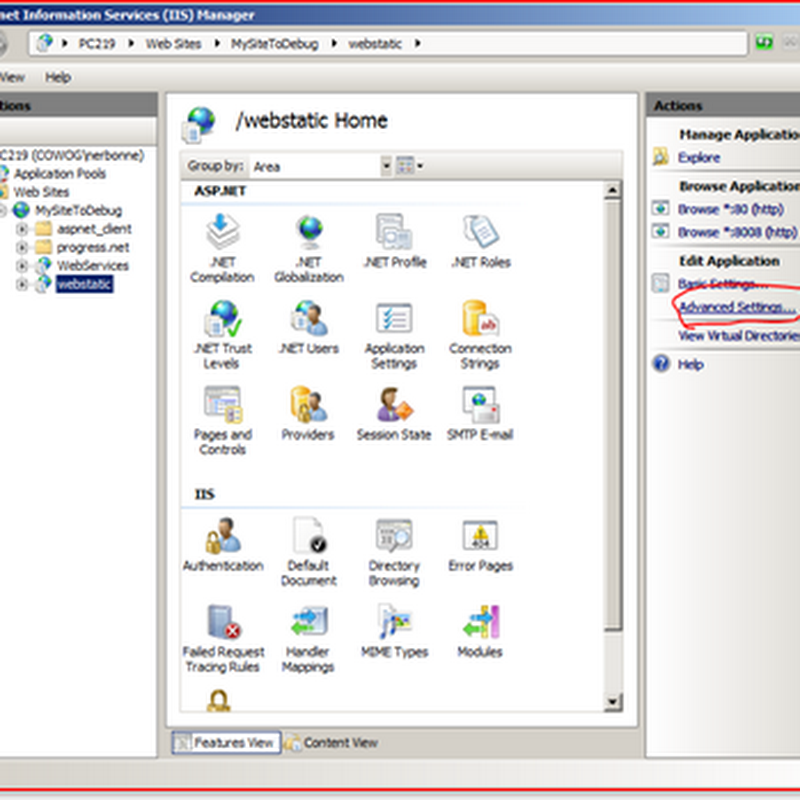Click Explore under Manage Application
800x800 pixels.
click(698, 157)
